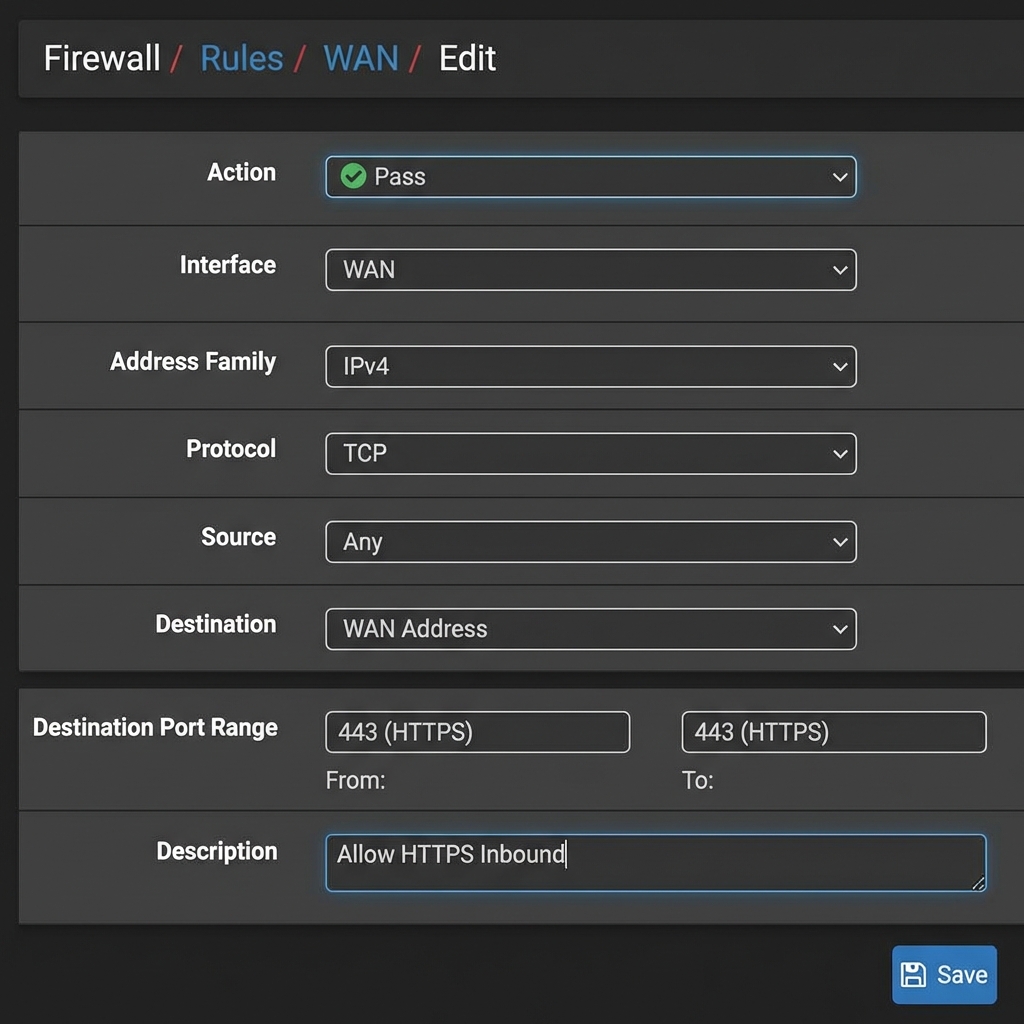This screenshot has width=1024, height=1024.
Task: Open the Source dropdown showing Any
Action: click(x=590, y=541)
